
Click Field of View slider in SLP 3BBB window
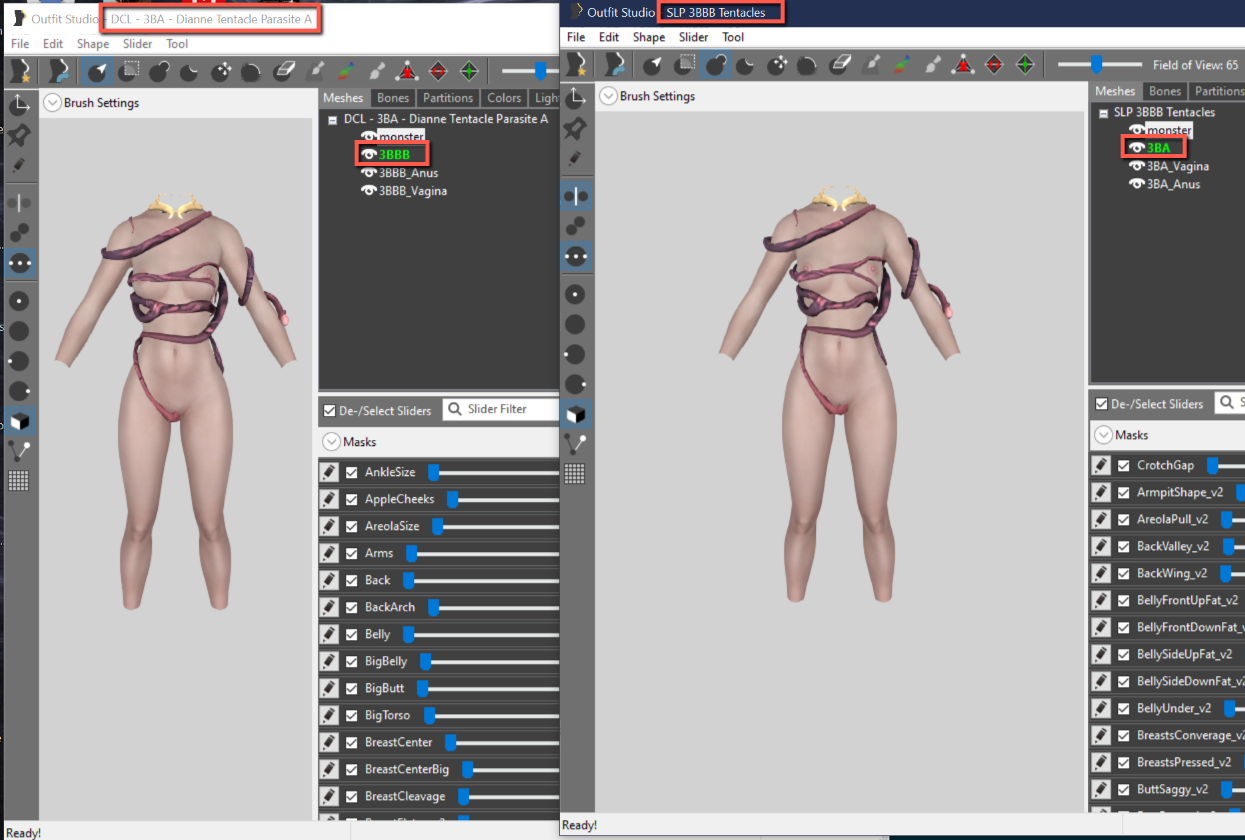1100,65
